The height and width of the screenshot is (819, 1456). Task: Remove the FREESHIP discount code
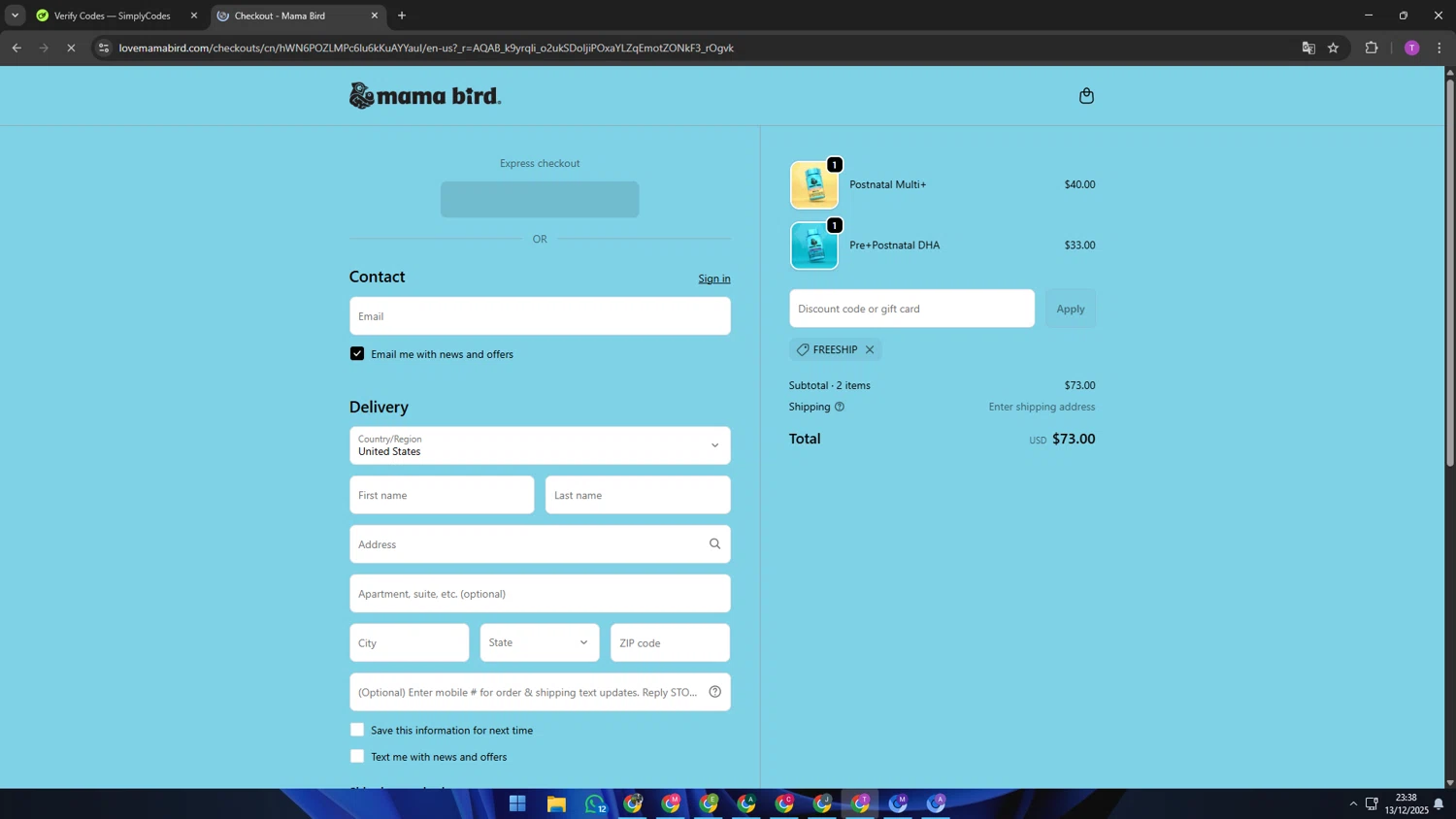(x=870, y=349)
